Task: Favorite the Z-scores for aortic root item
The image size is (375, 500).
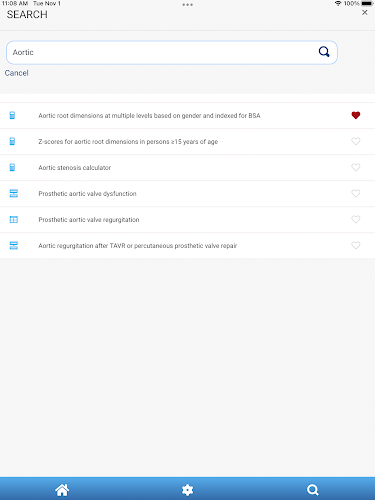Action: [356, 141]
